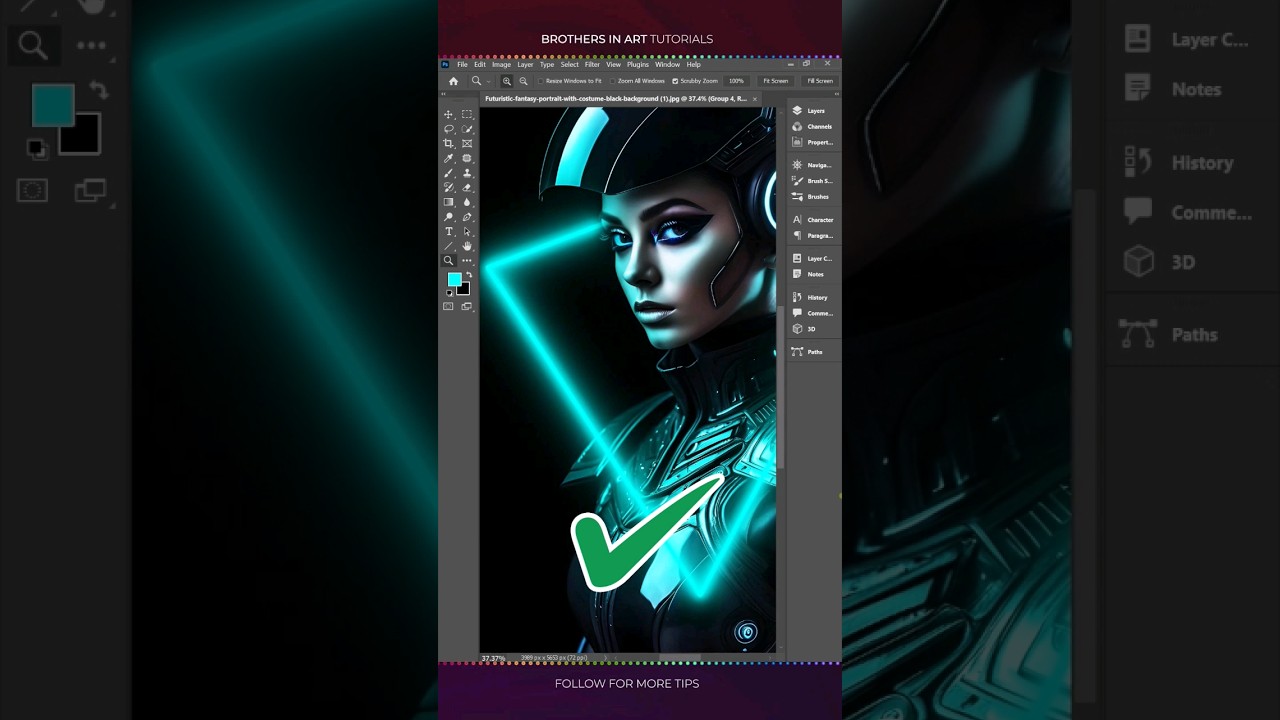Uncheck the Scrubby Zoom checkbox
The height and width of the screenshot is (720, 1280).
(x=675, y=81)
